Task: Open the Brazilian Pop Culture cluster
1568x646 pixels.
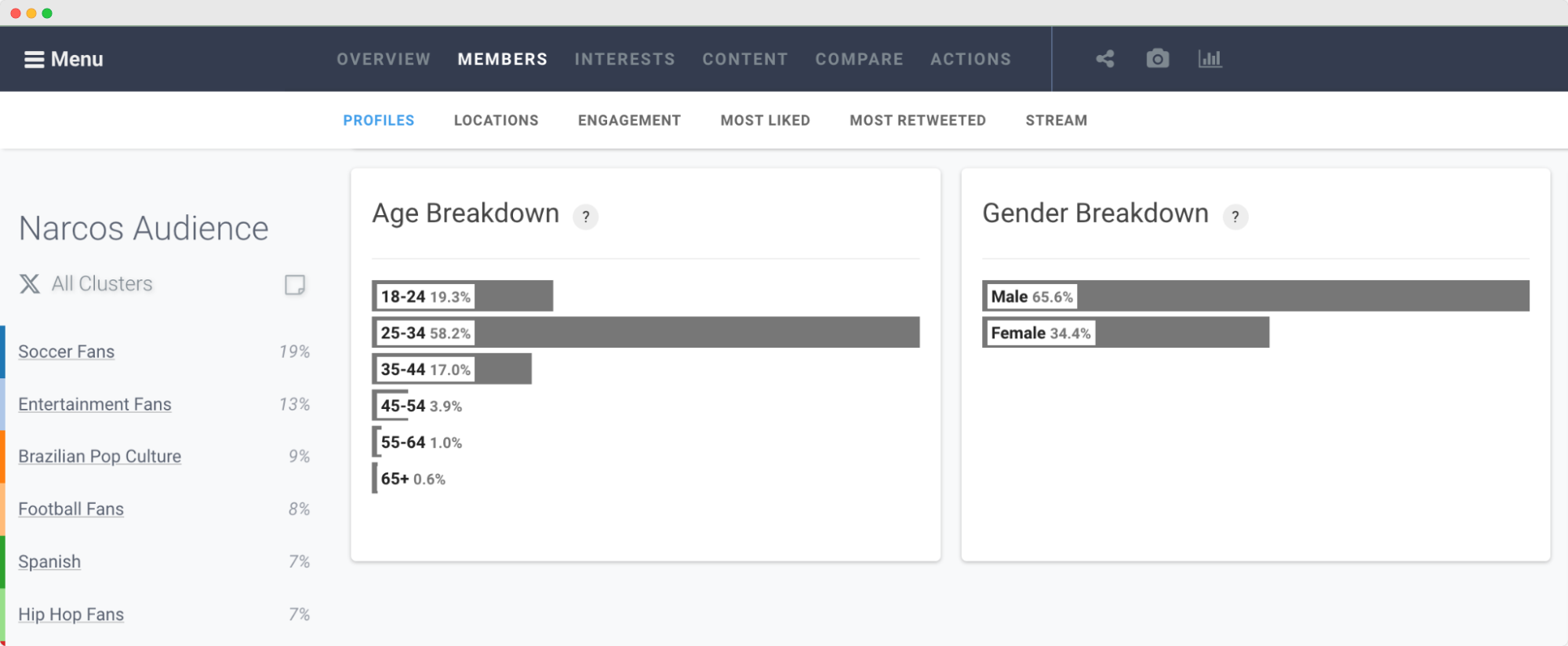Action: click(x=100, y=457)
